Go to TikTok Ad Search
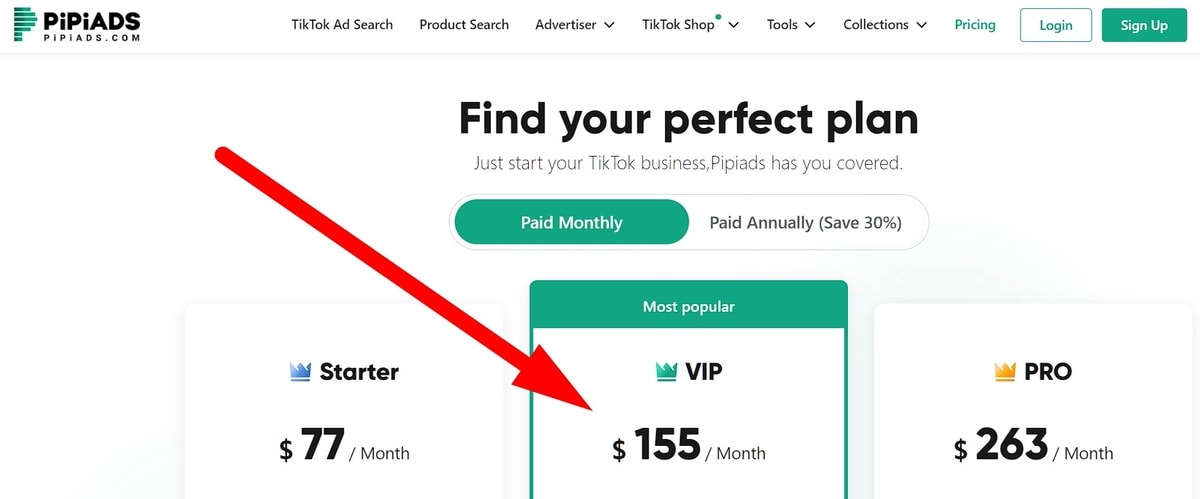The height and width of the screenshot is (499, 1200). pos(342,25)
